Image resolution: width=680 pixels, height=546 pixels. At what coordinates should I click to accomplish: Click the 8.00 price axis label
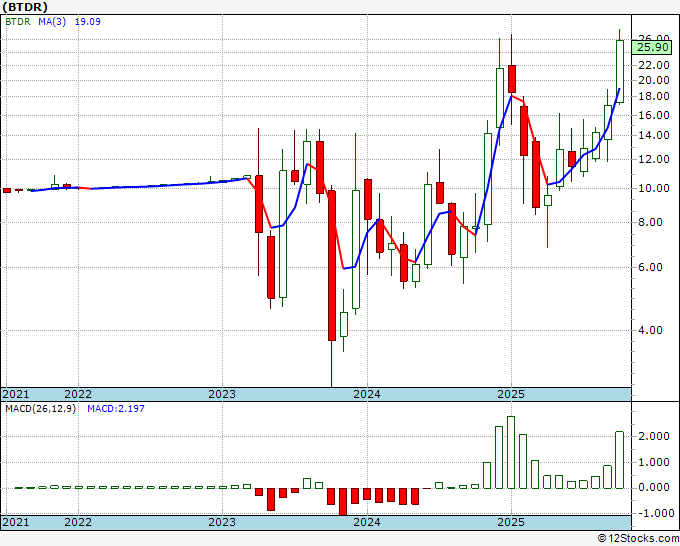(651, 222)
